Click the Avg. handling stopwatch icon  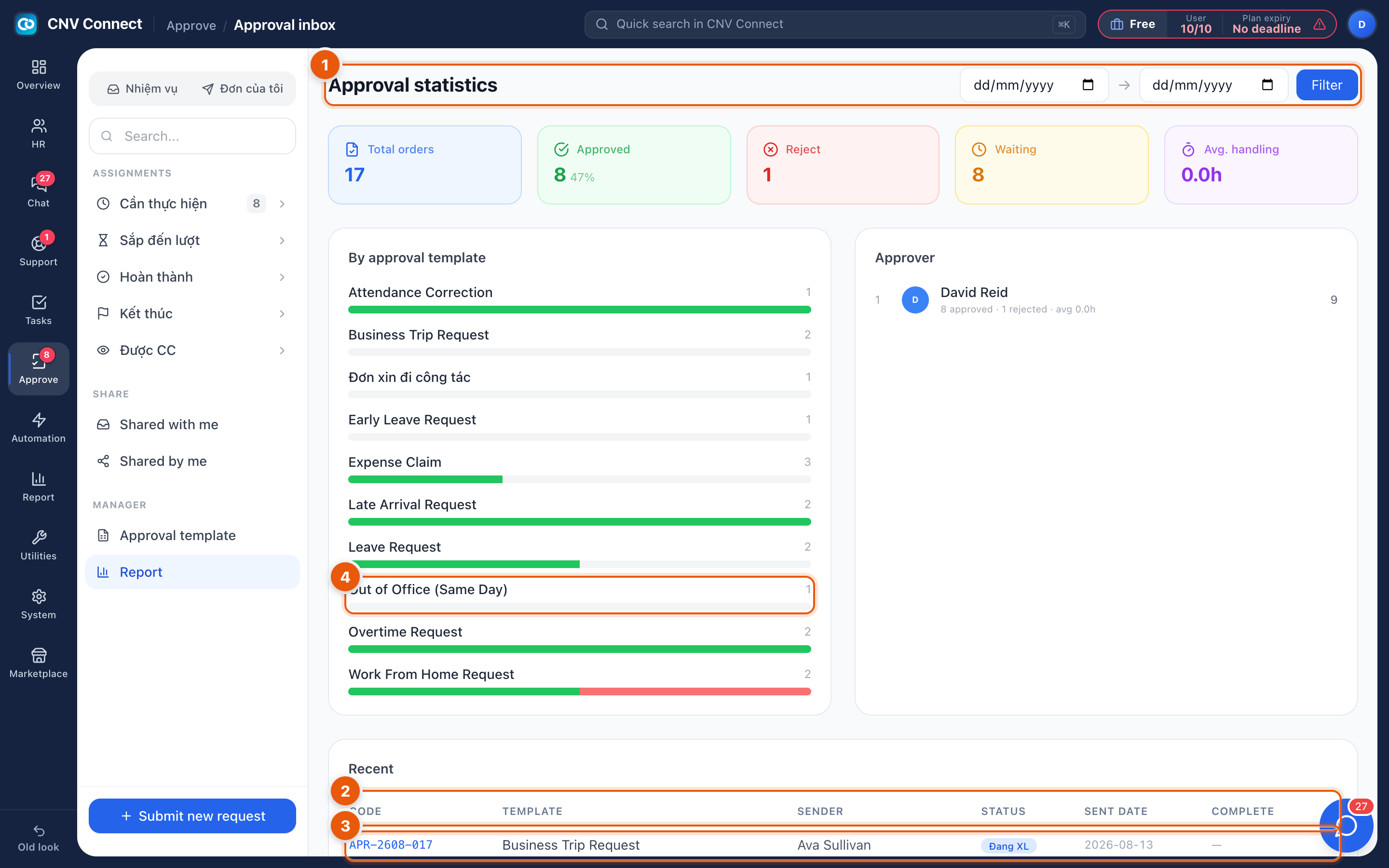(1188, 149)
